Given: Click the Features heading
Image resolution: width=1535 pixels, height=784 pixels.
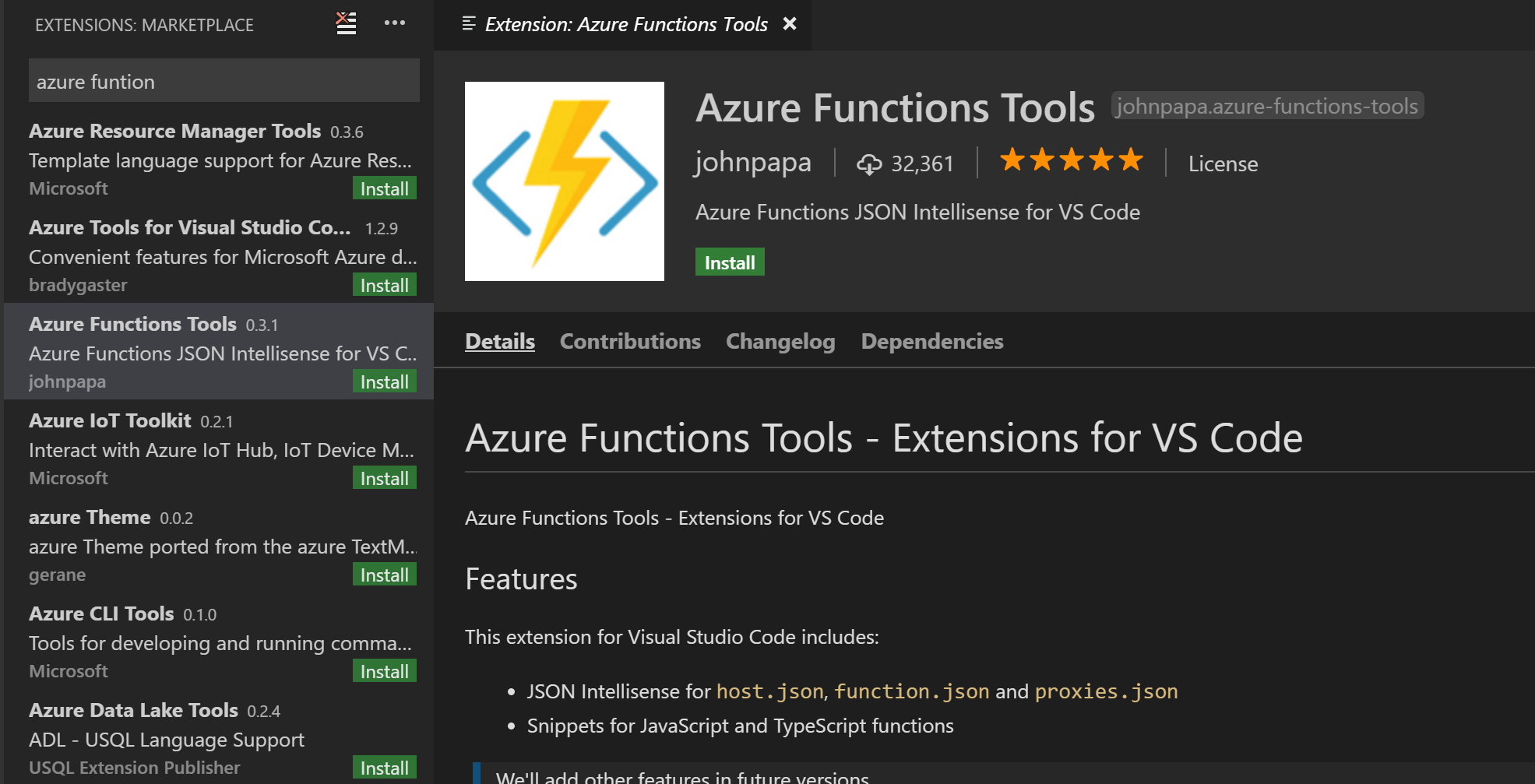Looking at the screenshot, I should tap(521, 579).
